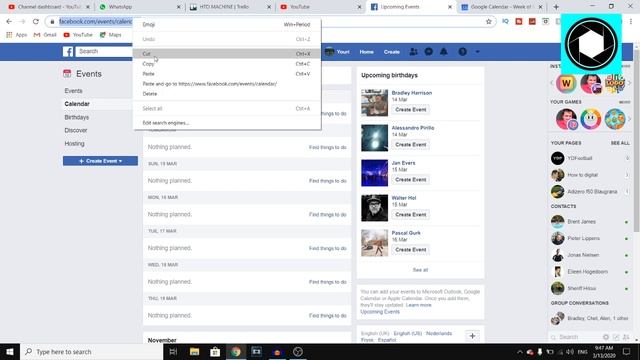Click the Task View taskbar icon

[173, 351]
